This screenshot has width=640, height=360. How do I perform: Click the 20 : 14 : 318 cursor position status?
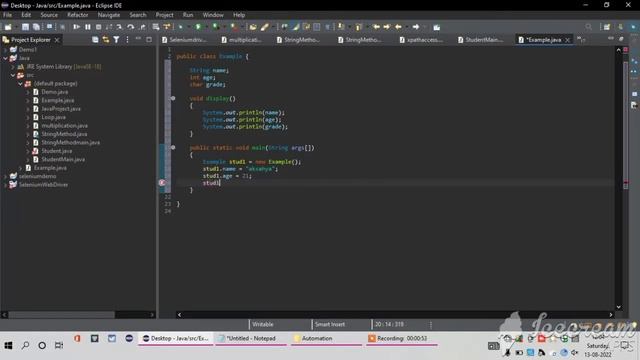click(389, 324)
